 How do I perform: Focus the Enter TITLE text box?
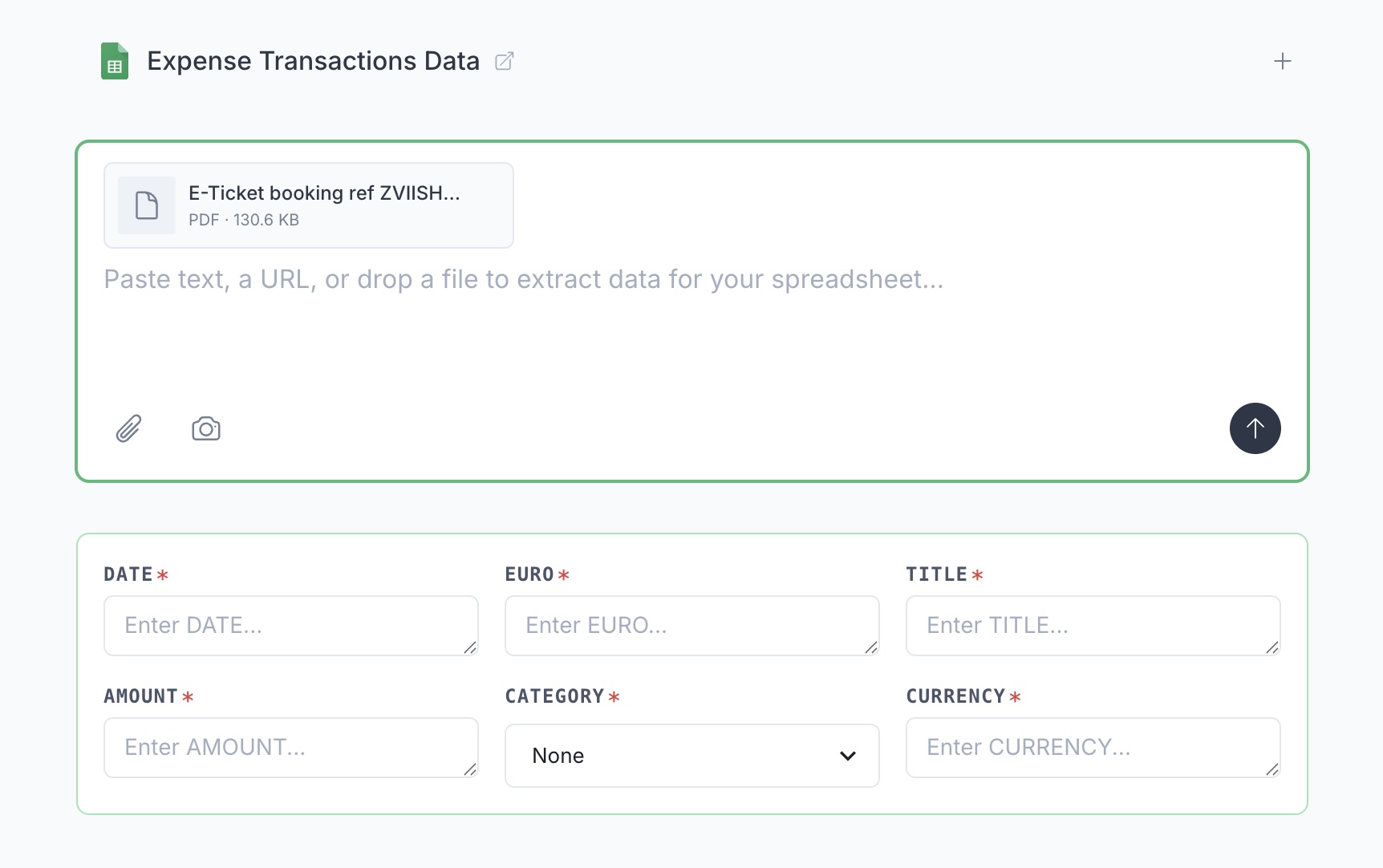coord(1093,626)
